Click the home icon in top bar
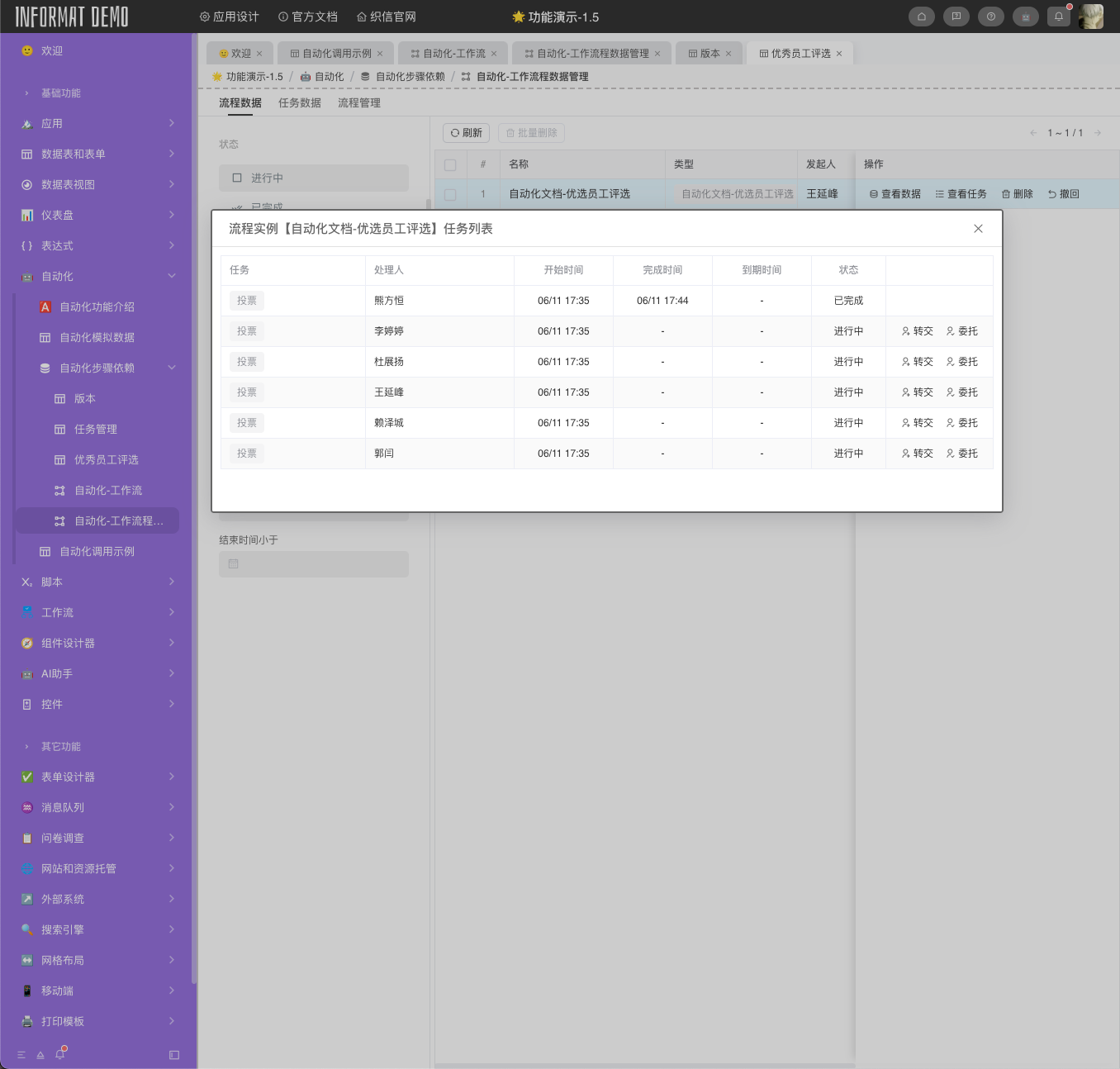 [921, 17]
